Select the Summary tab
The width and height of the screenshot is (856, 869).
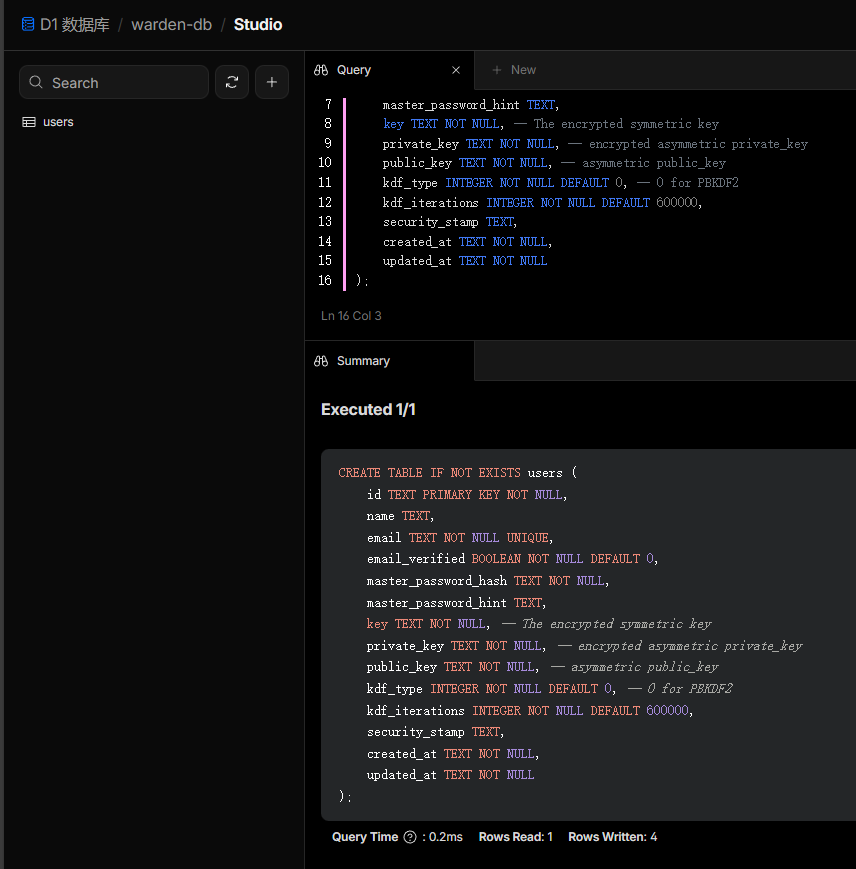[363, 361]
